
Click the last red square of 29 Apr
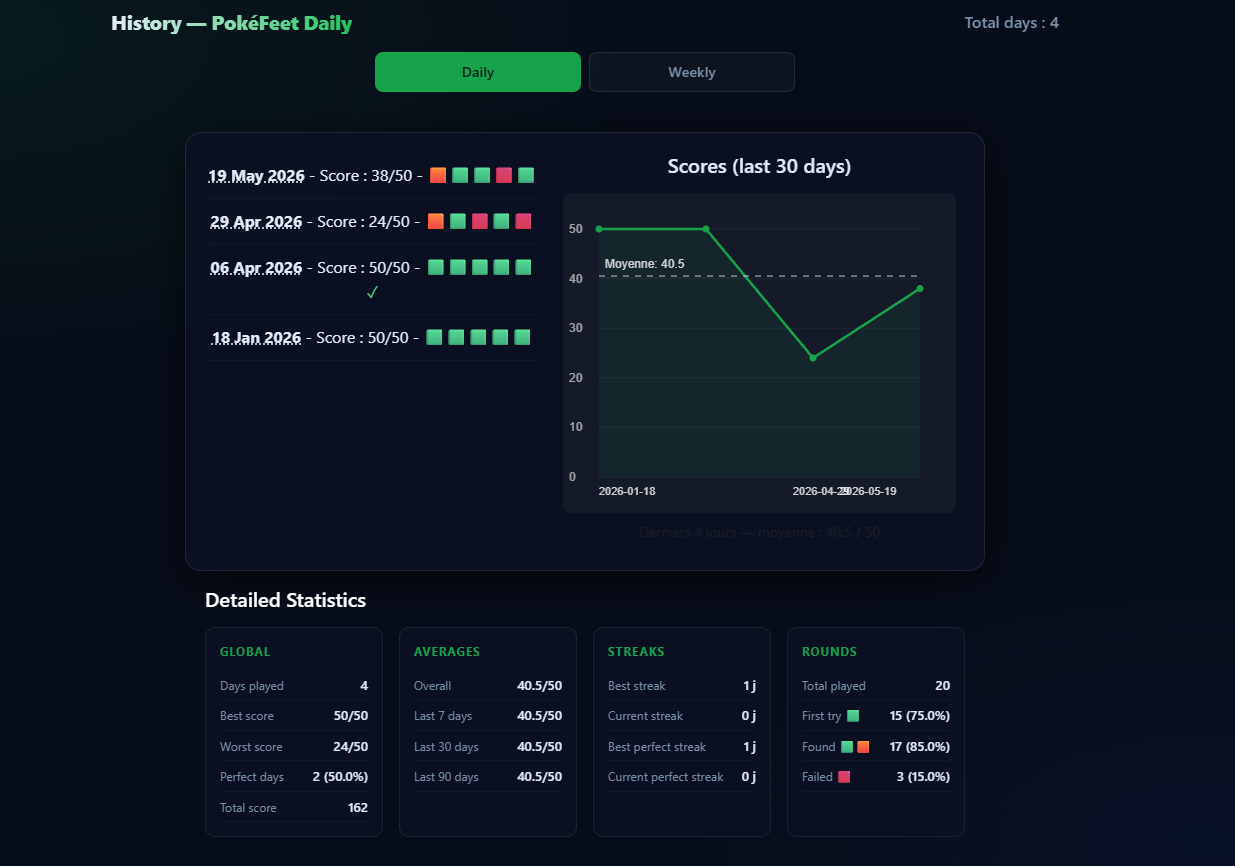(523, 221)
